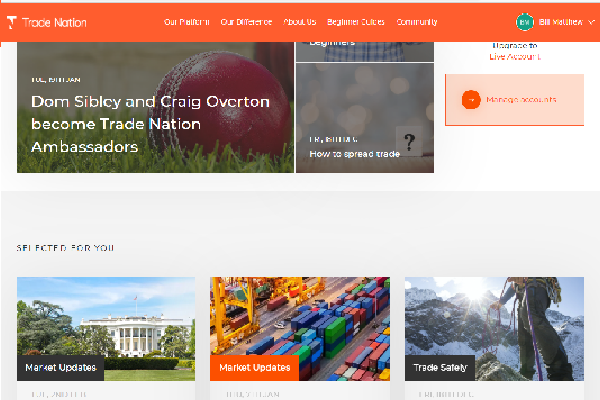Open the Community menu
600x400 pixels.
tap(417, 22)
